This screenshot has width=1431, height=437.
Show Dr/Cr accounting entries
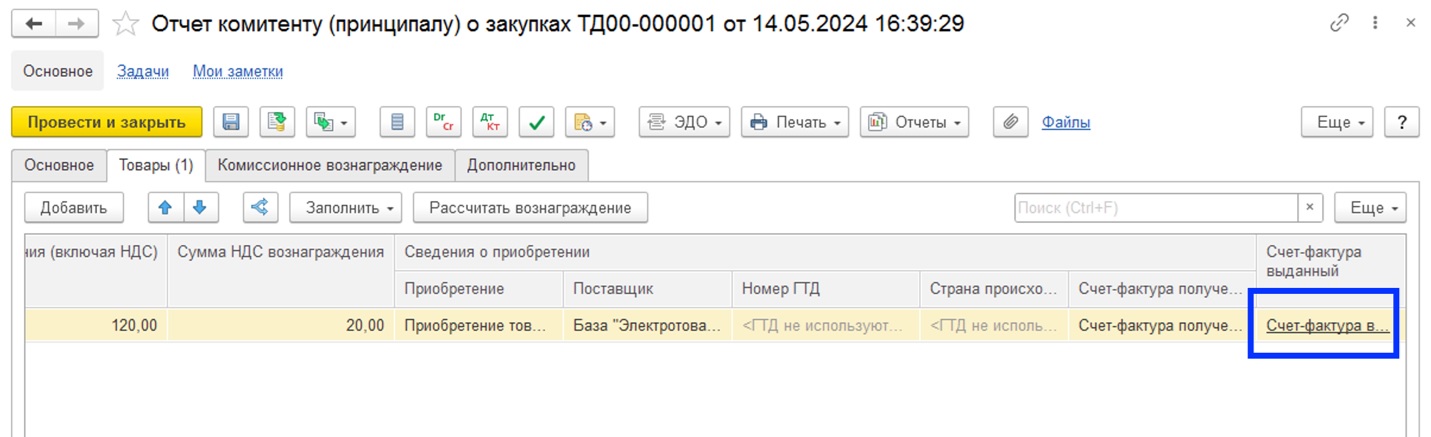tap(441, 122)
